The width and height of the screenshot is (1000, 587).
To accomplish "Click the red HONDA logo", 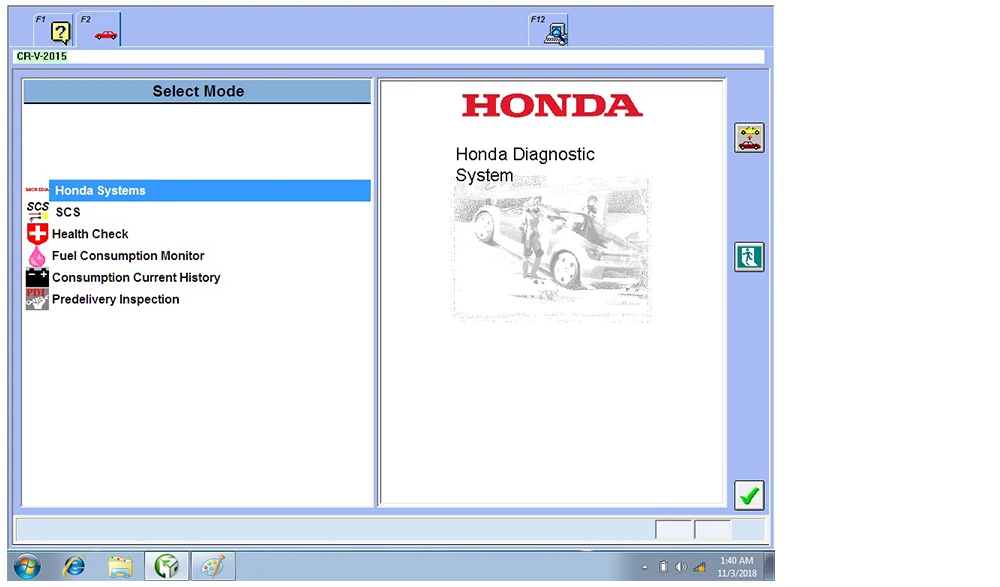I will click(x=552, y=105).
